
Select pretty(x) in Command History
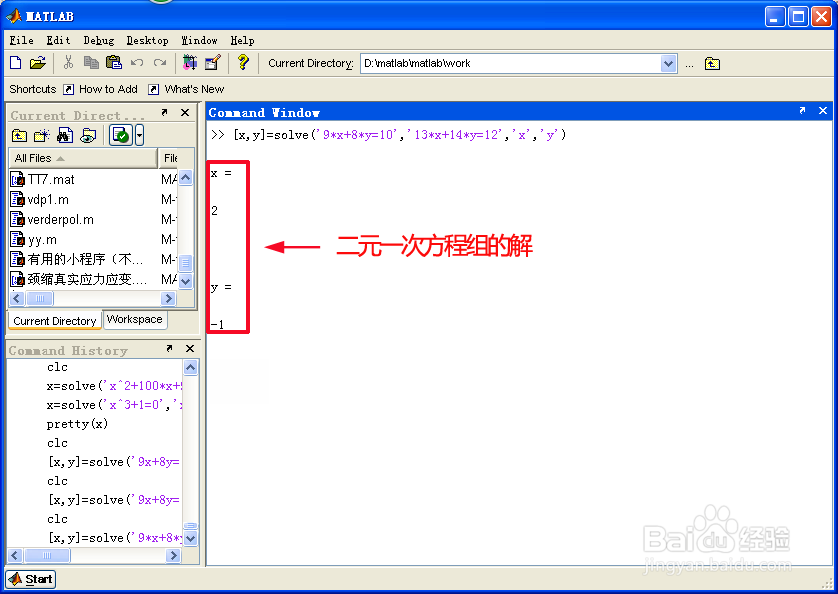pyautogui.click(x=77, y=424)
